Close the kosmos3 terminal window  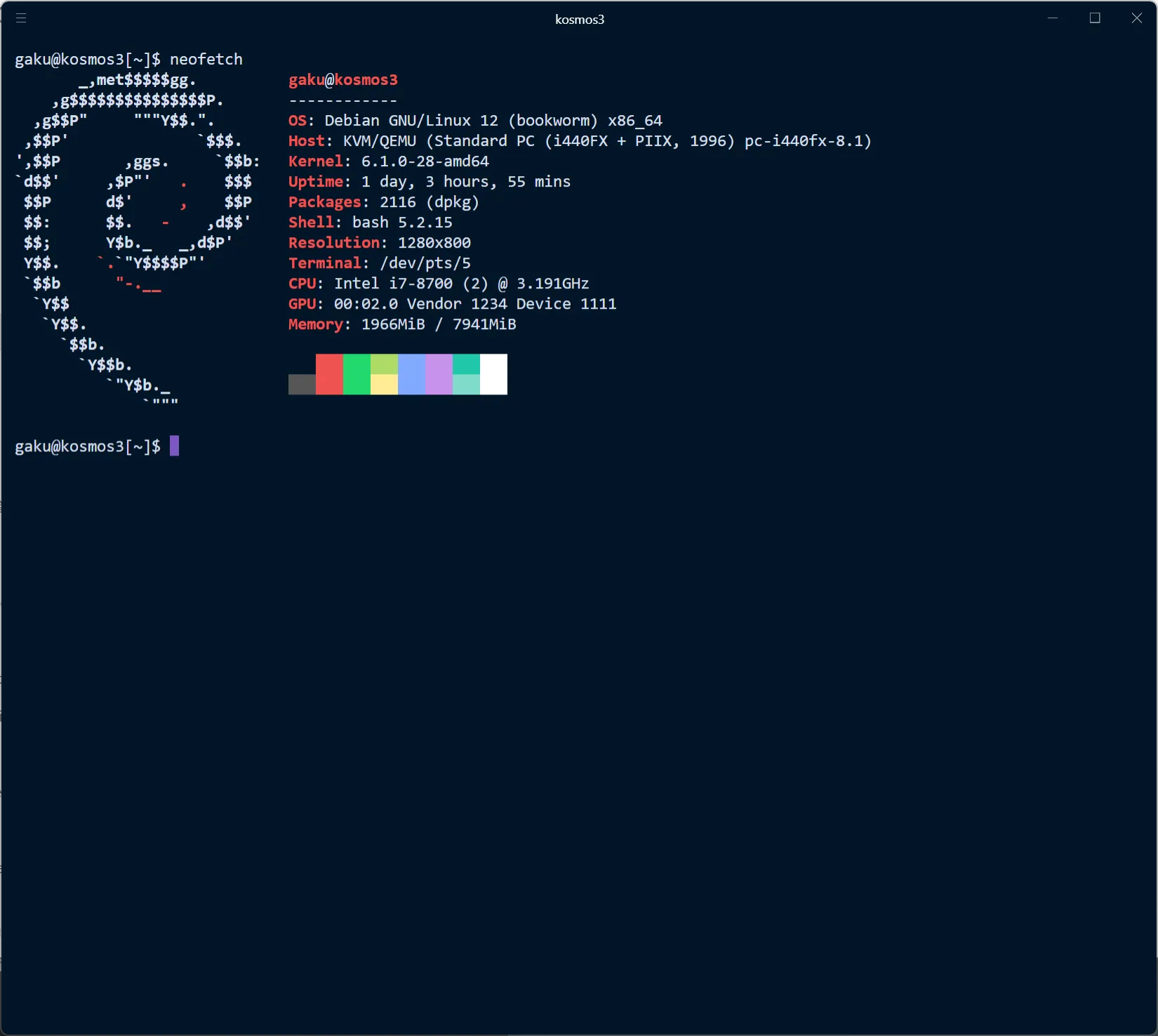pos(1136,18)
